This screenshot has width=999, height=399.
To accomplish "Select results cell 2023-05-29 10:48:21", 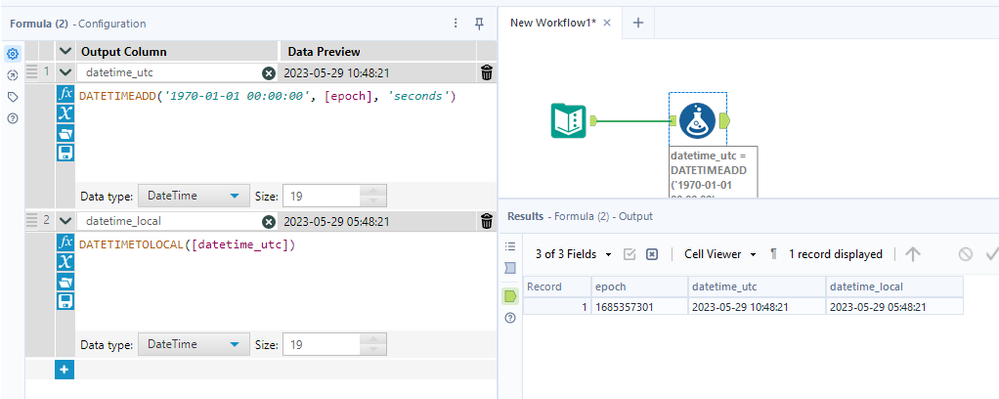I will [757, 307].
